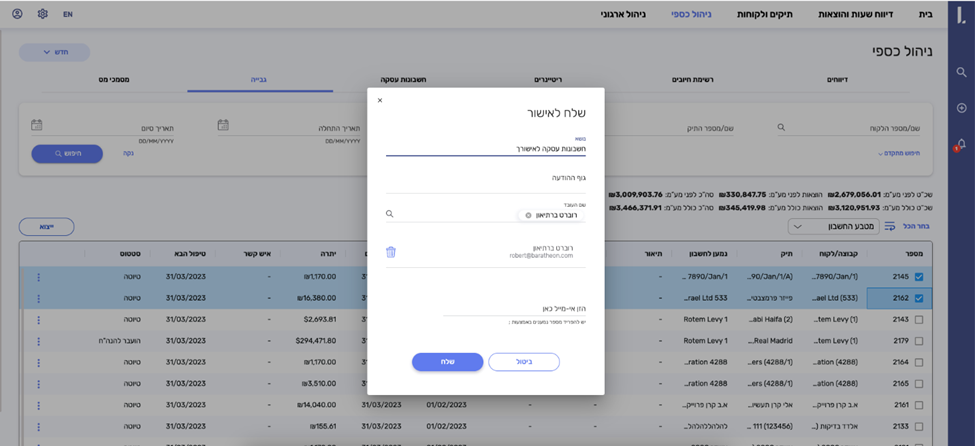Open settings gear icon in top bar
The image size is (975, 446).
point(42,14)
